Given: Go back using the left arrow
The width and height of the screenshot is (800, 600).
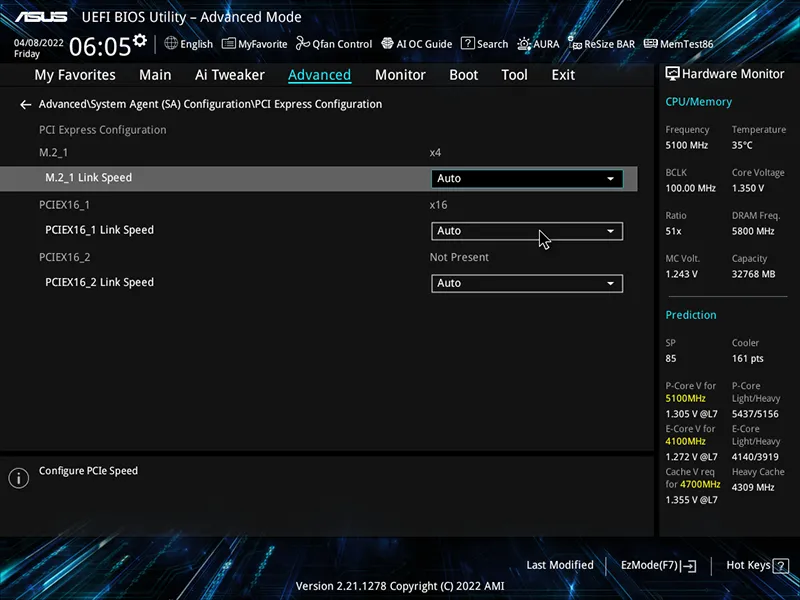Looking at the screenshot, I should tap(26, 105).
